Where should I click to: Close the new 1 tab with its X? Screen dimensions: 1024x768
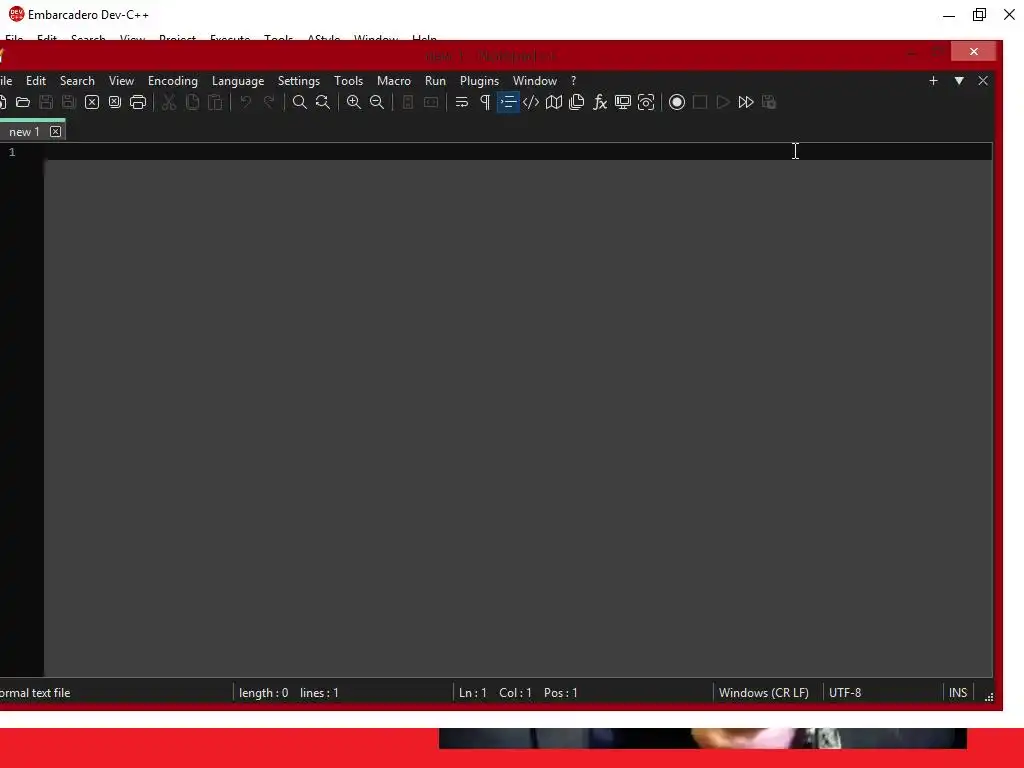[x=56, y=132]
